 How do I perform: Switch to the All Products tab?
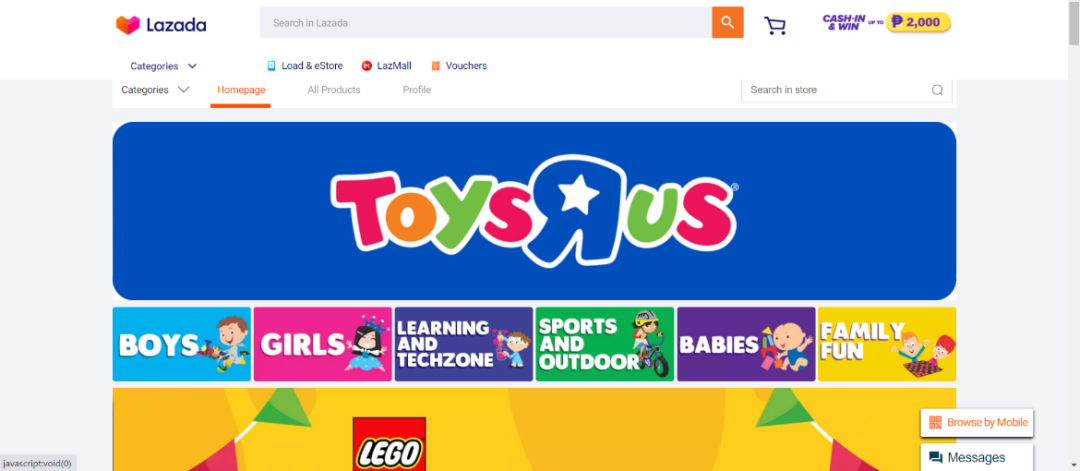point(334,90)
